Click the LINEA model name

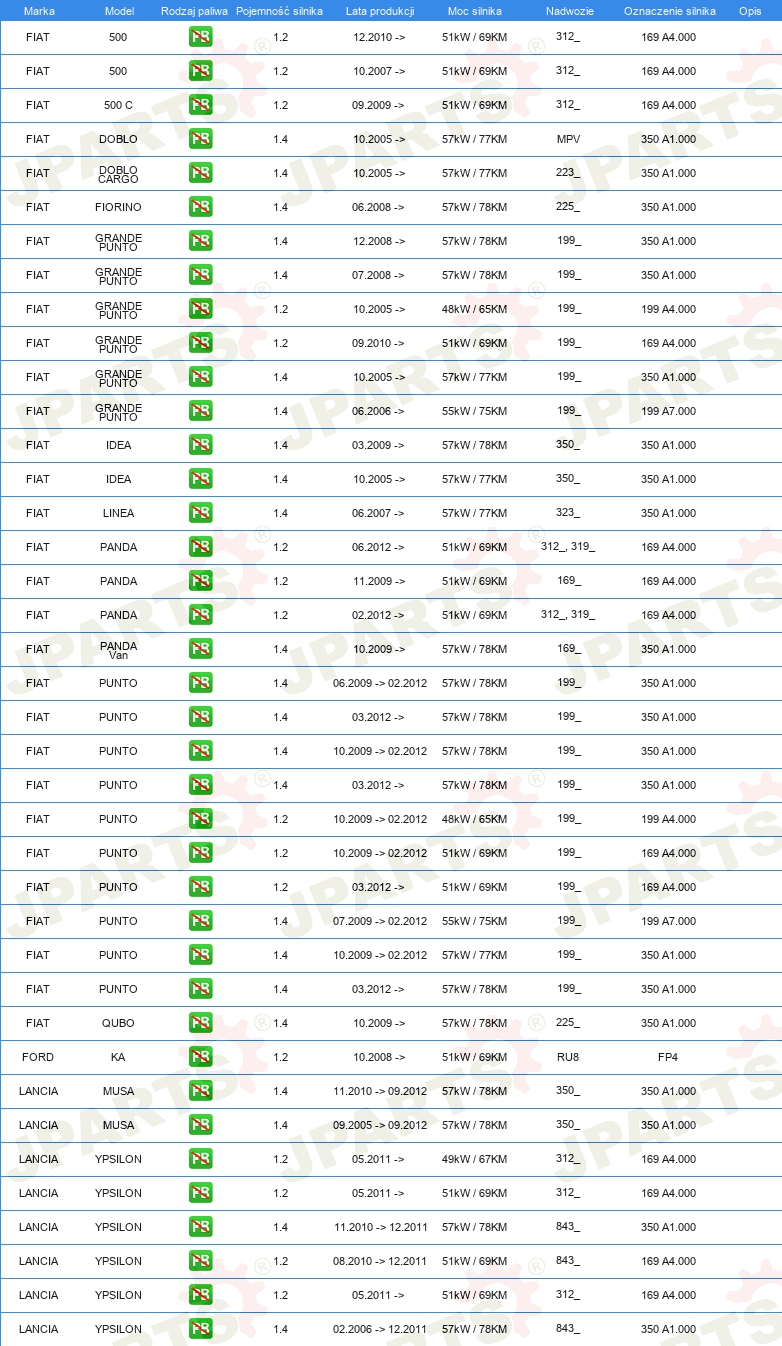tap(118, 513)
